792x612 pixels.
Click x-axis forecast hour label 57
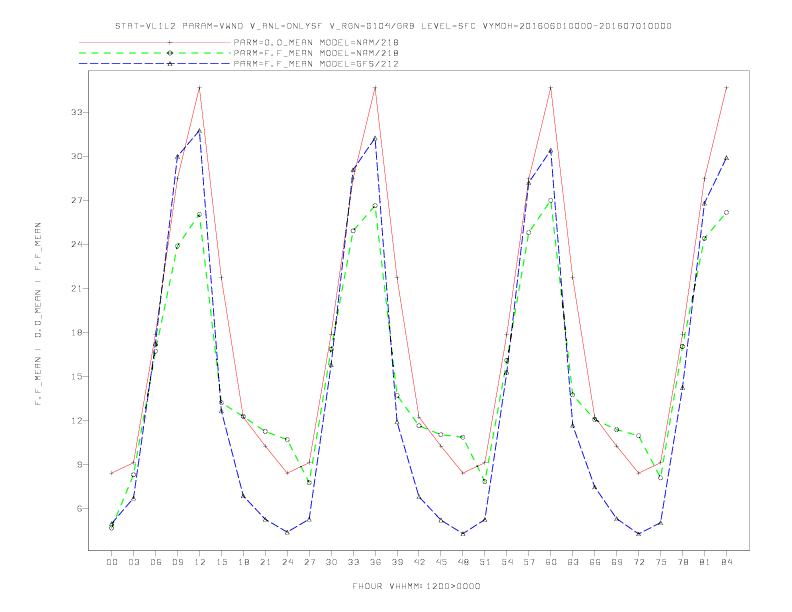pyautogui.click(x=529, y=562)
